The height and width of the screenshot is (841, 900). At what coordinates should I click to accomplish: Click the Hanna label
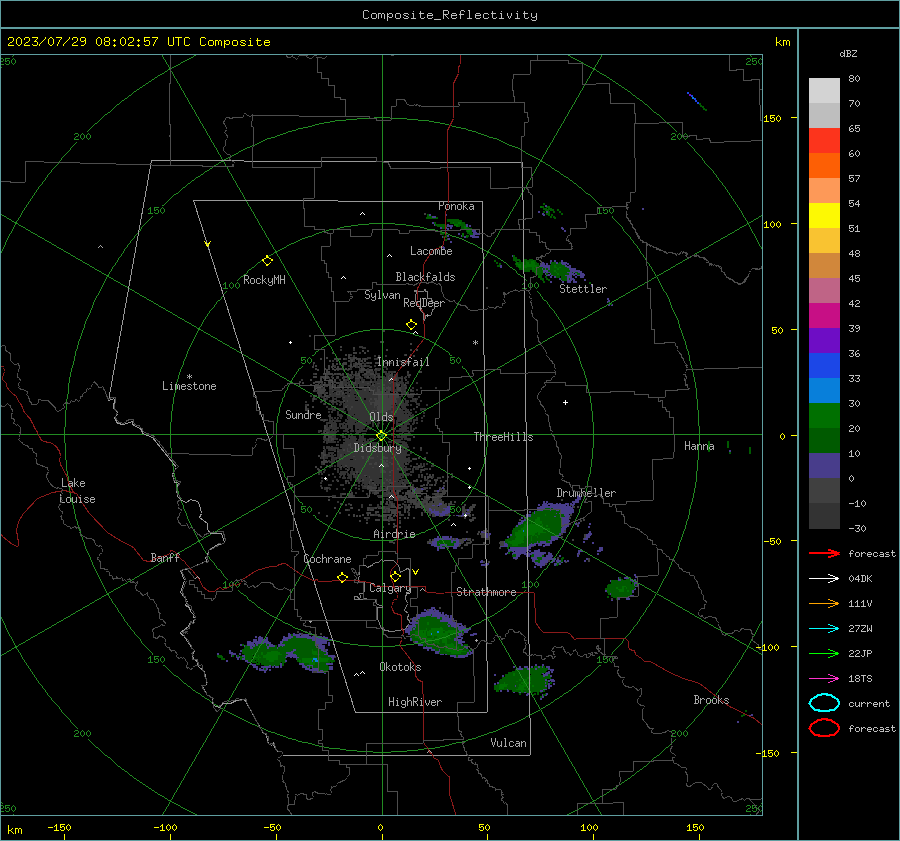pyautogui.click(x=699, y=446)
